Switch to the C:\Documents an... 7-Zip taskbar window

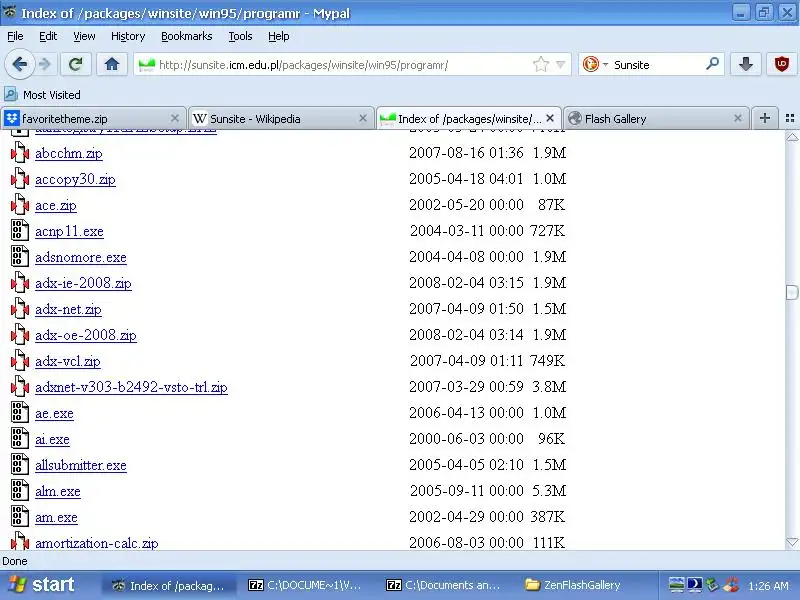[443, 585]
